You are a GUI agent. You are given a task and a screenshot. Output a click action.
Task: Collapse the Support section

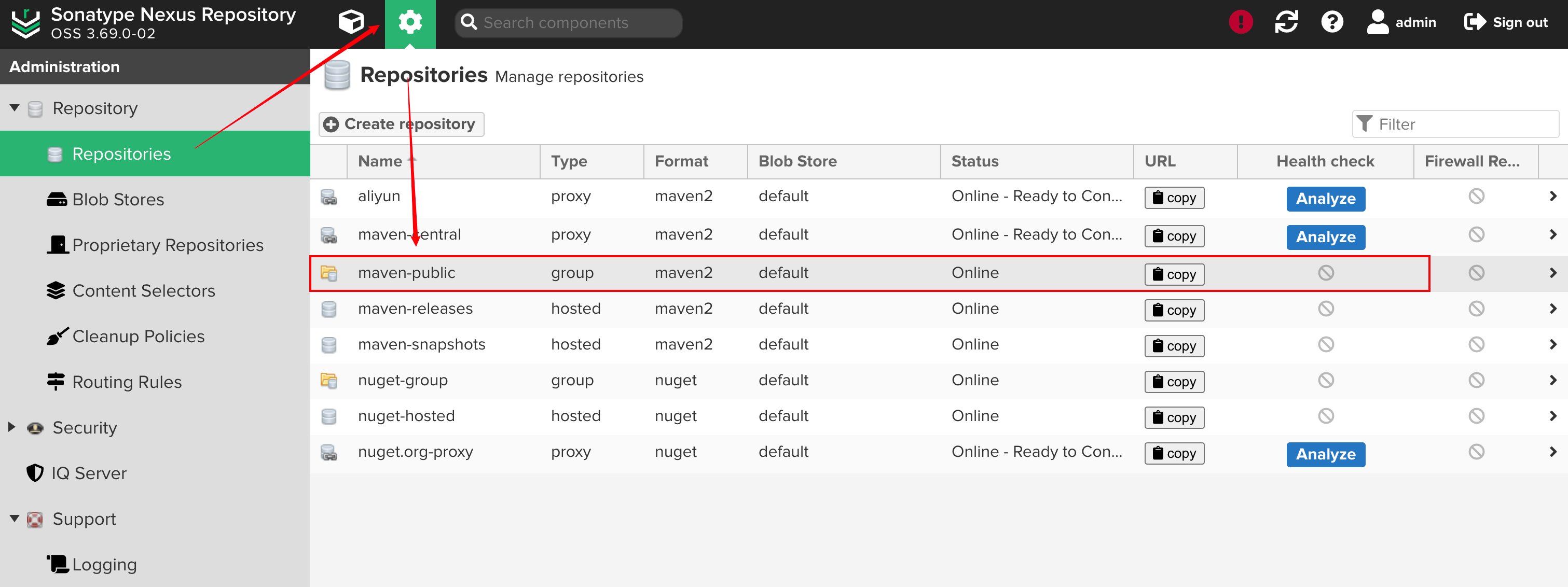click(x=15, y=518)
